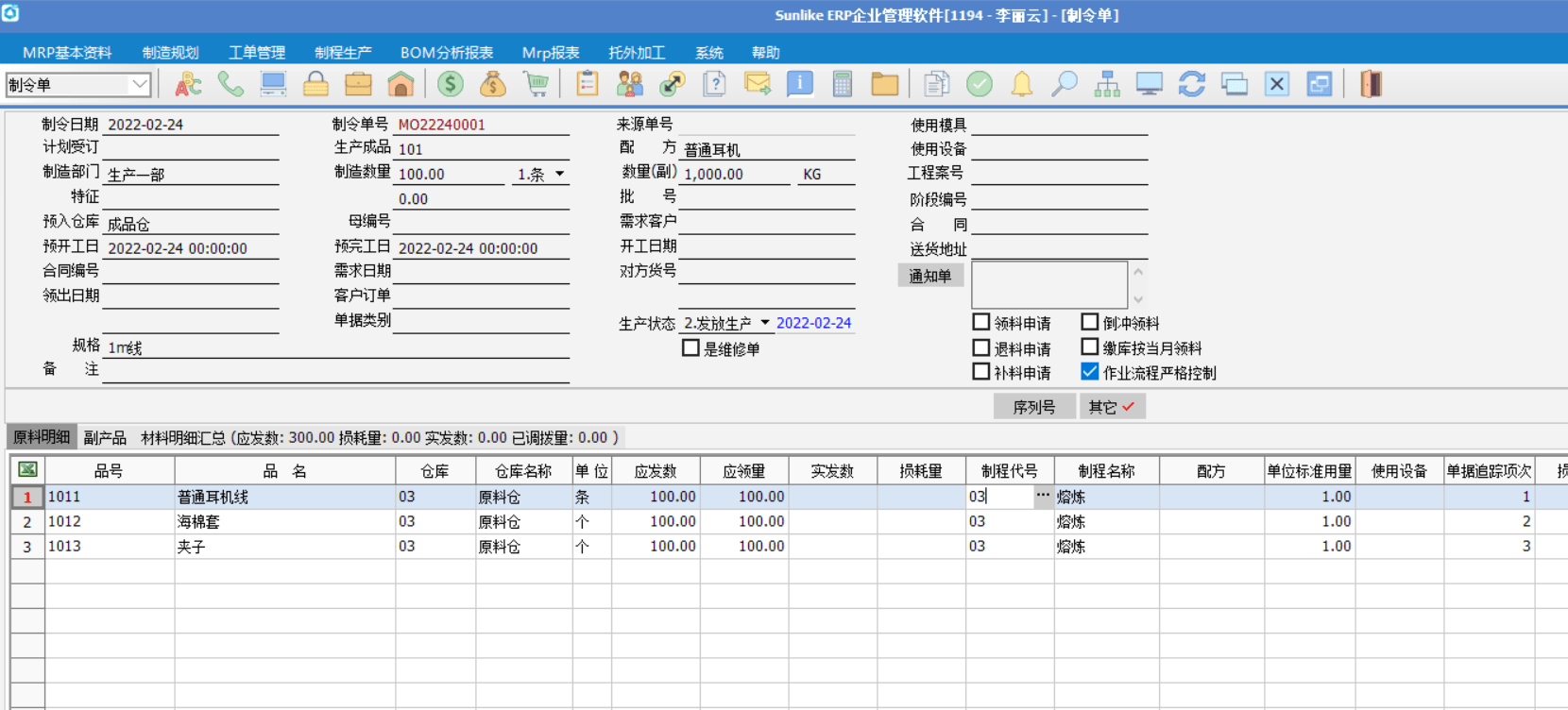Click the envelope mail icon
Image resolution: width=1568 pixels, height=710 pixels.
point(757,84)
